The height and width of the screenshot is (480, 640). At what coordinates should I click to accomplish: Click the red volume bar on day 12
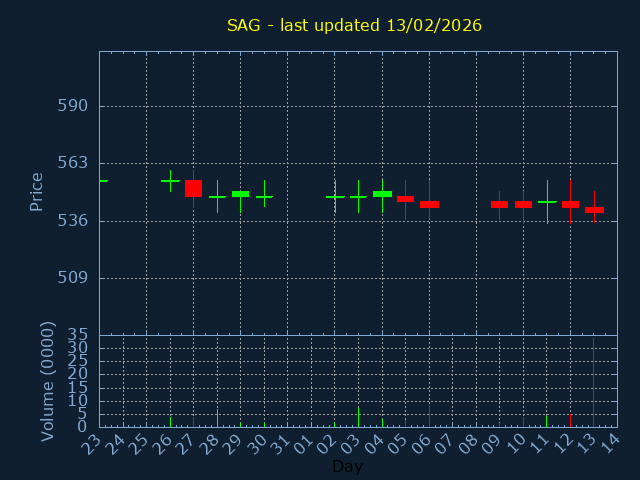point(570,420)
